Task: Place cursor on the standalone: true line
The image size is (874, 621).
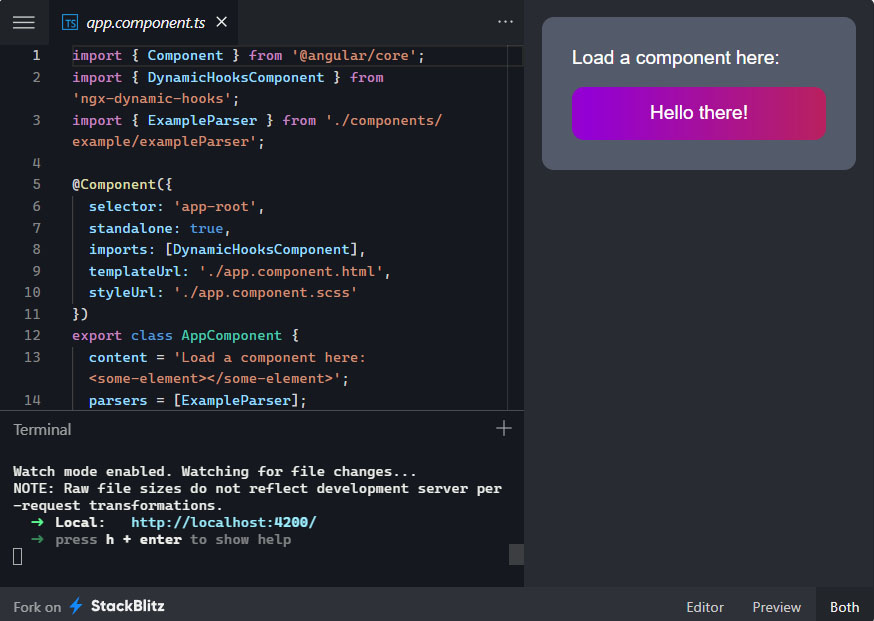Action: coord(160,228)
